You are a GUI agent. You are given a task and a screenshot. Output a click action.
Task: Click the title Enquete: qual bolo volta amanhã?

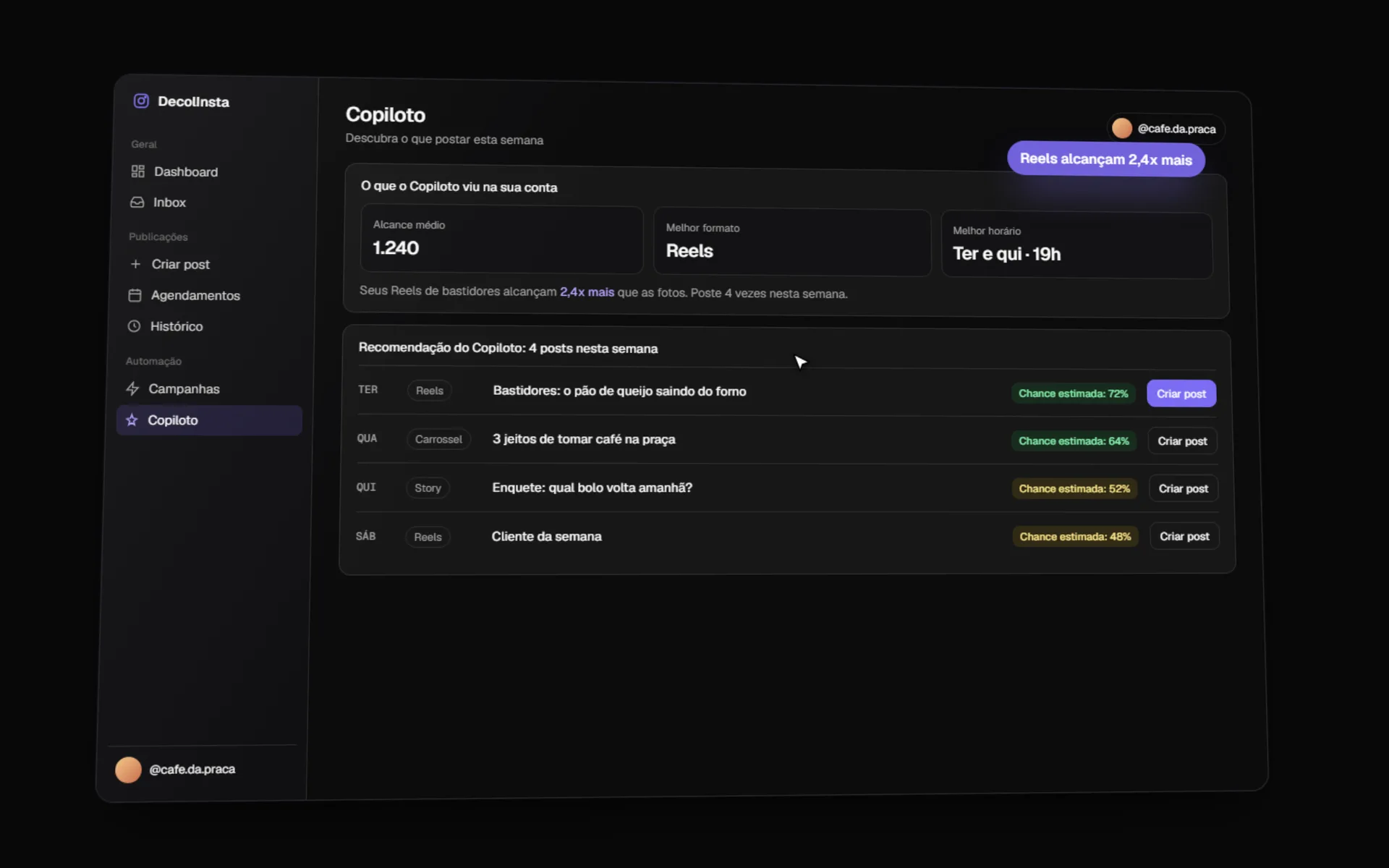point(592,488)
